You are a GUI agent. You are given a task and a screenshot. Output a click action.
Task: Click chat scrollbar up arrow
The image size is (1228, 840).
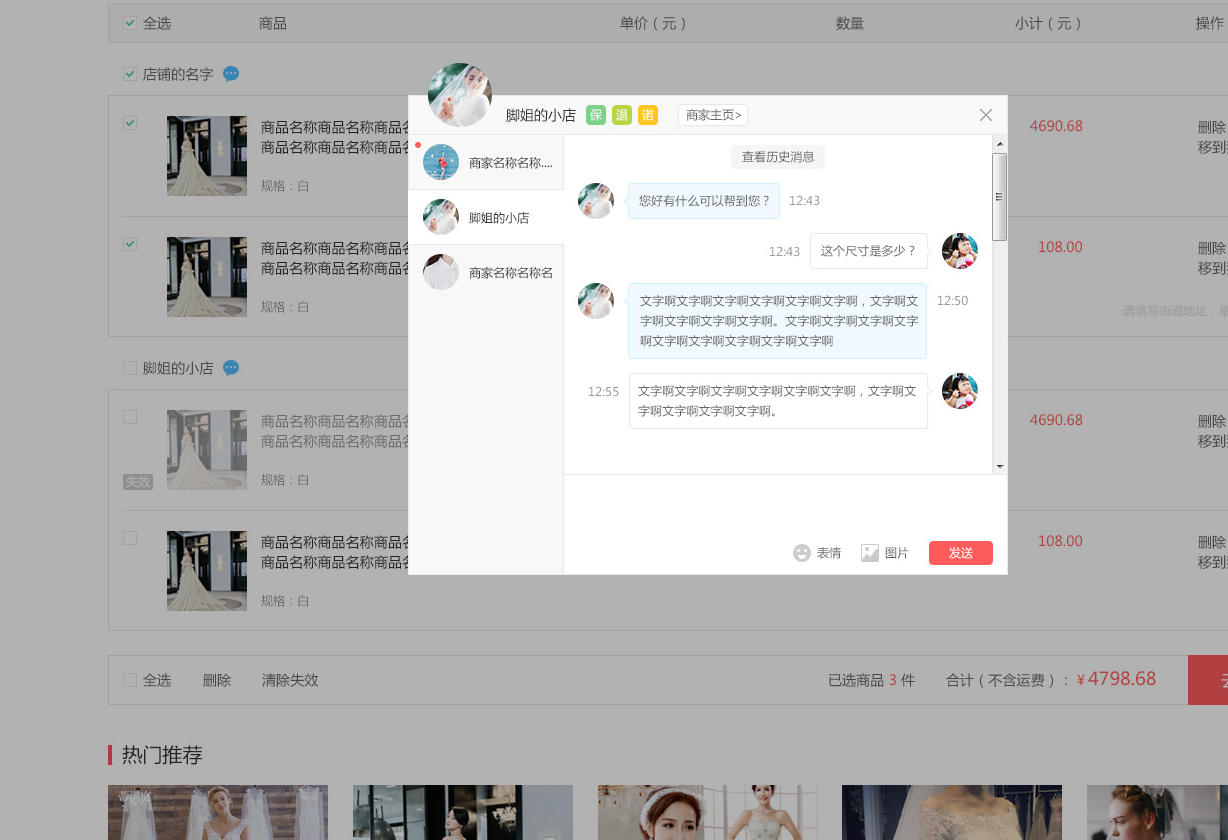(999, 144)
